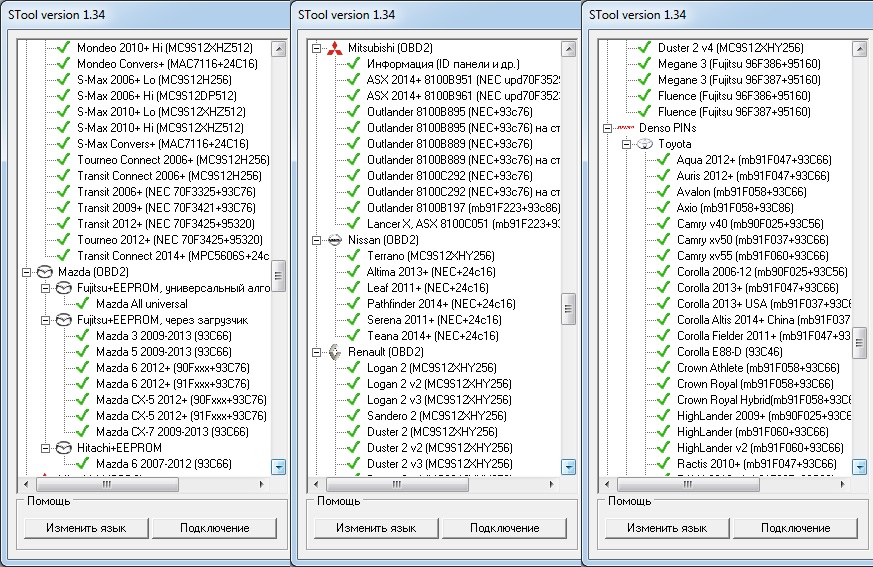Viewport: 873px width, 567px height.
Task: Click Изменить язык in left window
Action: click(86, 528)
